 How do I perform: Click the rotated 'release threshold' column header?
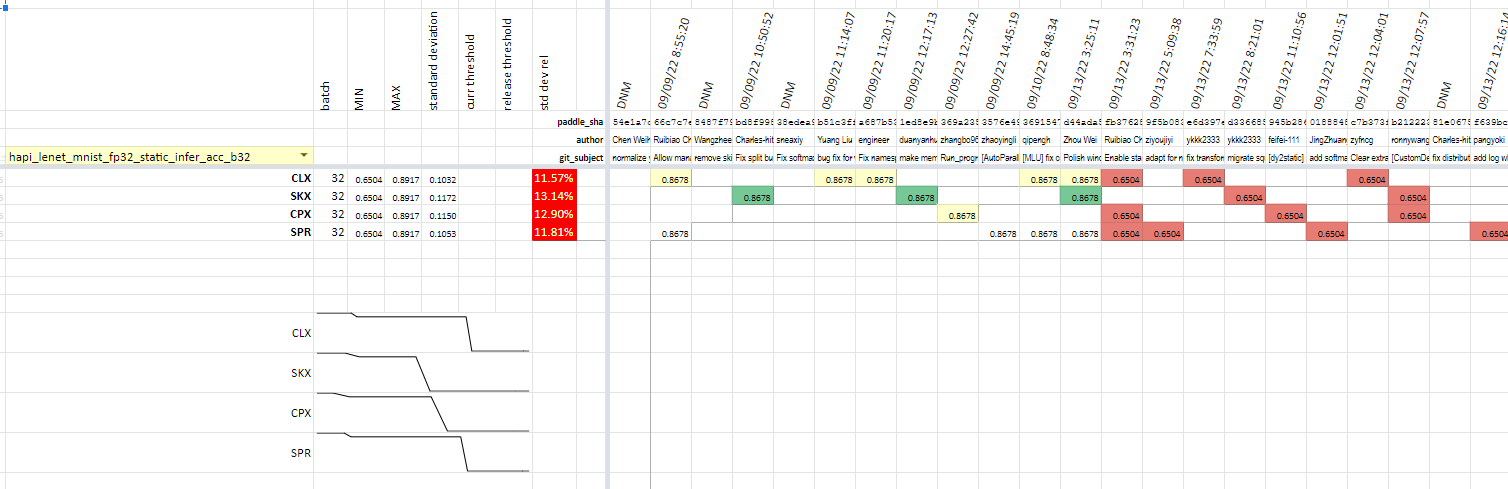click(509, 64)
